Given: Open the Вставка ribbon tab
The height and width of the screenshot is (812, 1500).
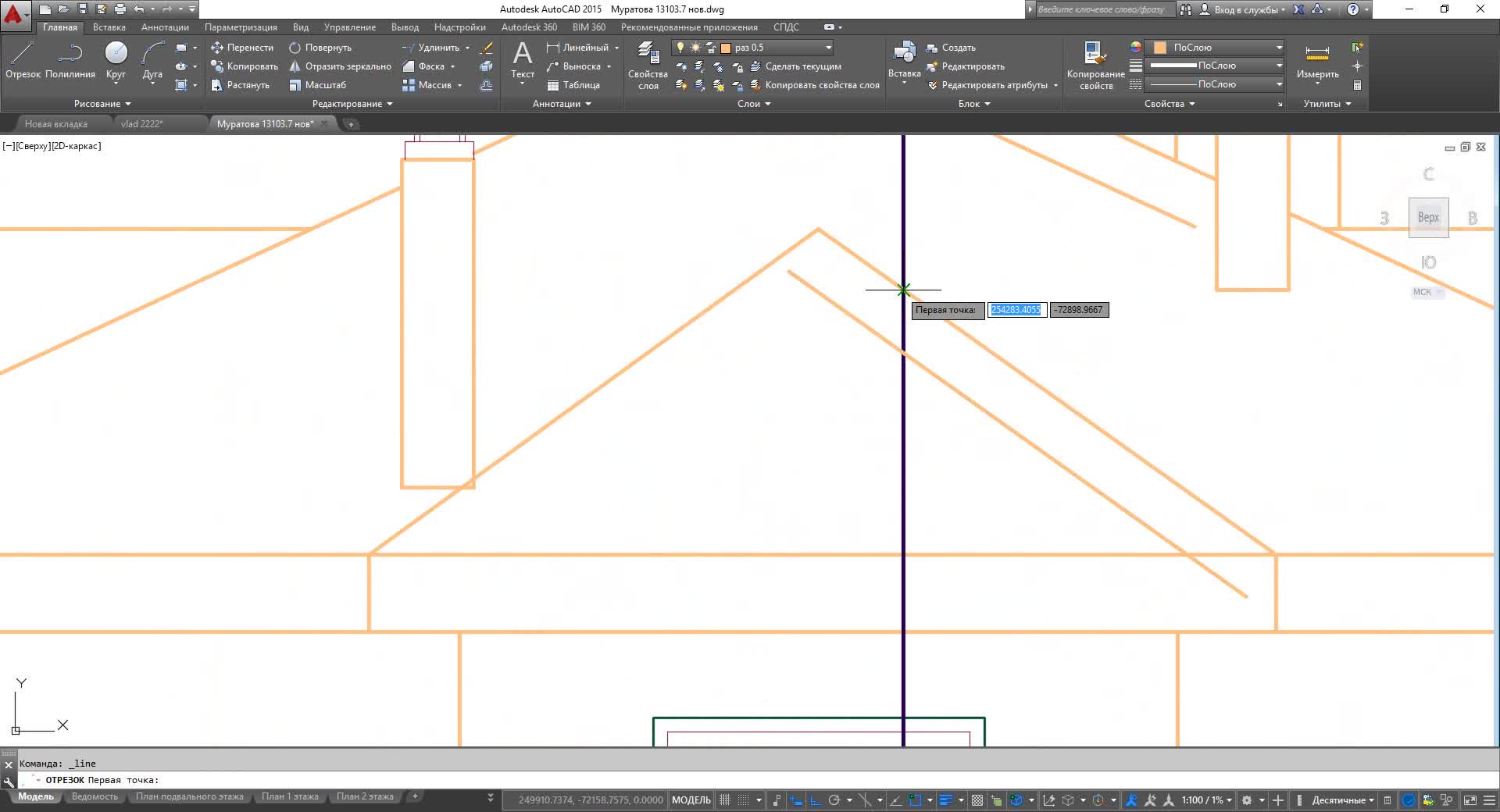Looking at the screenshot, I should pos(109,27).
